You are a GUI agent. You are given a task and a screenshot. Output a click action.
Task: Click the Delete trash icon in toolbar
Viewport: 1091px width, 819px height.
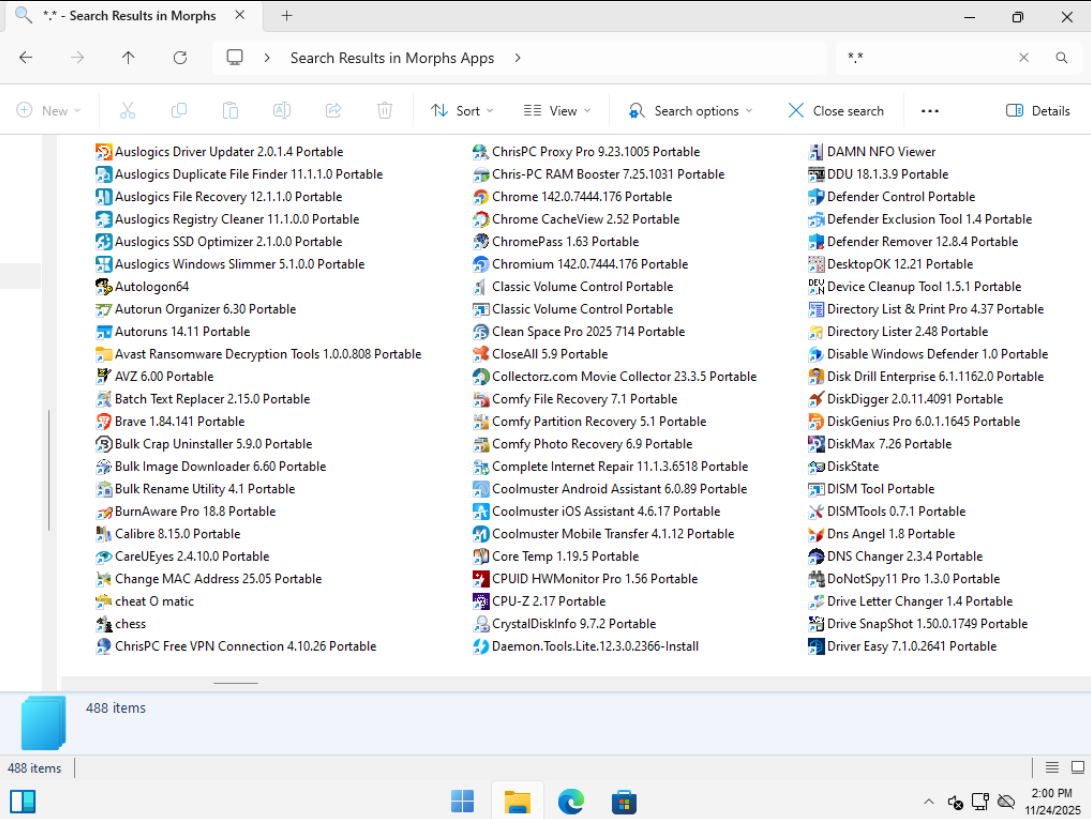point(385,111)
